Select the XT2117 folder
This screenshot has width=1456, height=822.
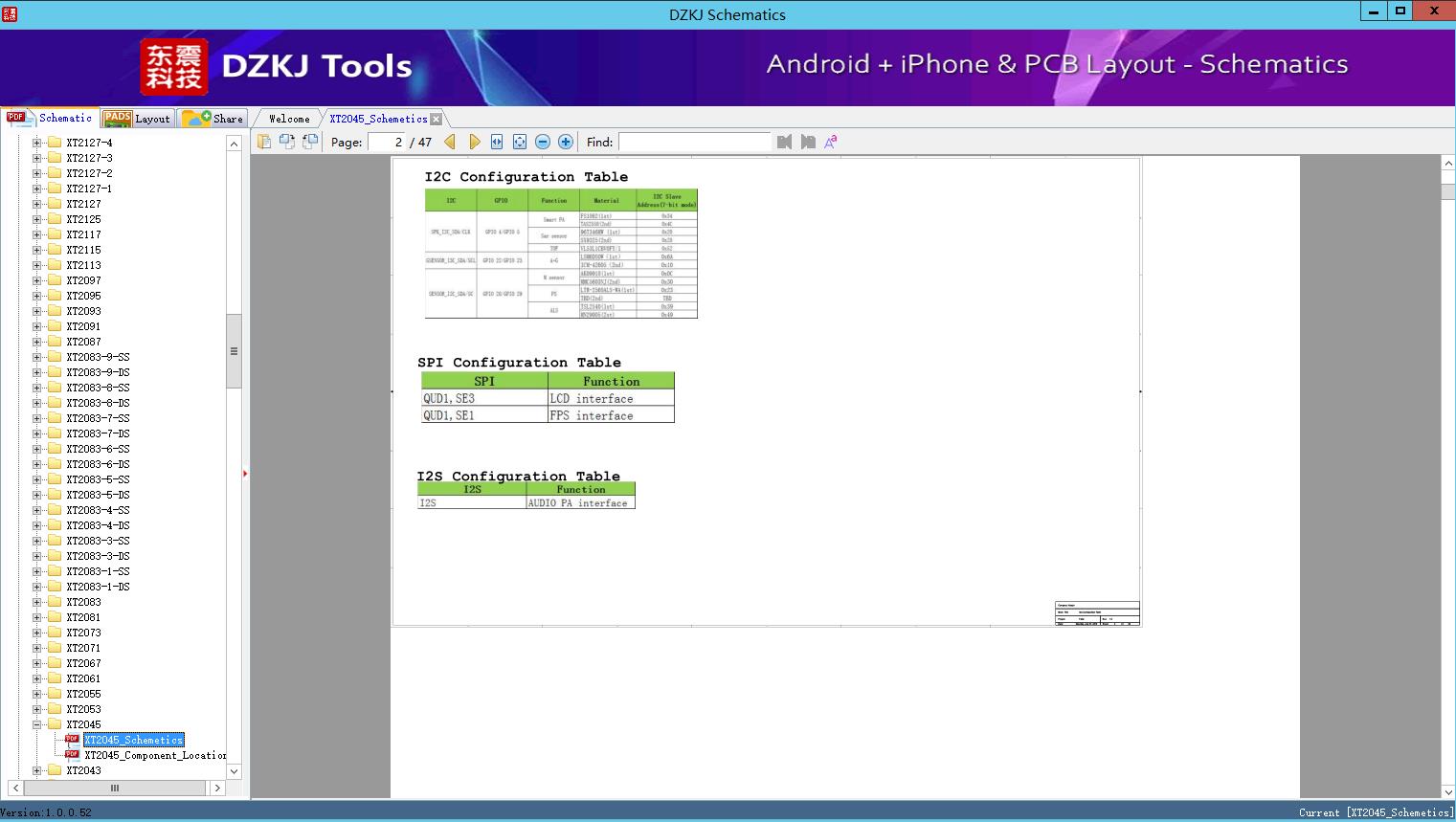tap(83, 234)
